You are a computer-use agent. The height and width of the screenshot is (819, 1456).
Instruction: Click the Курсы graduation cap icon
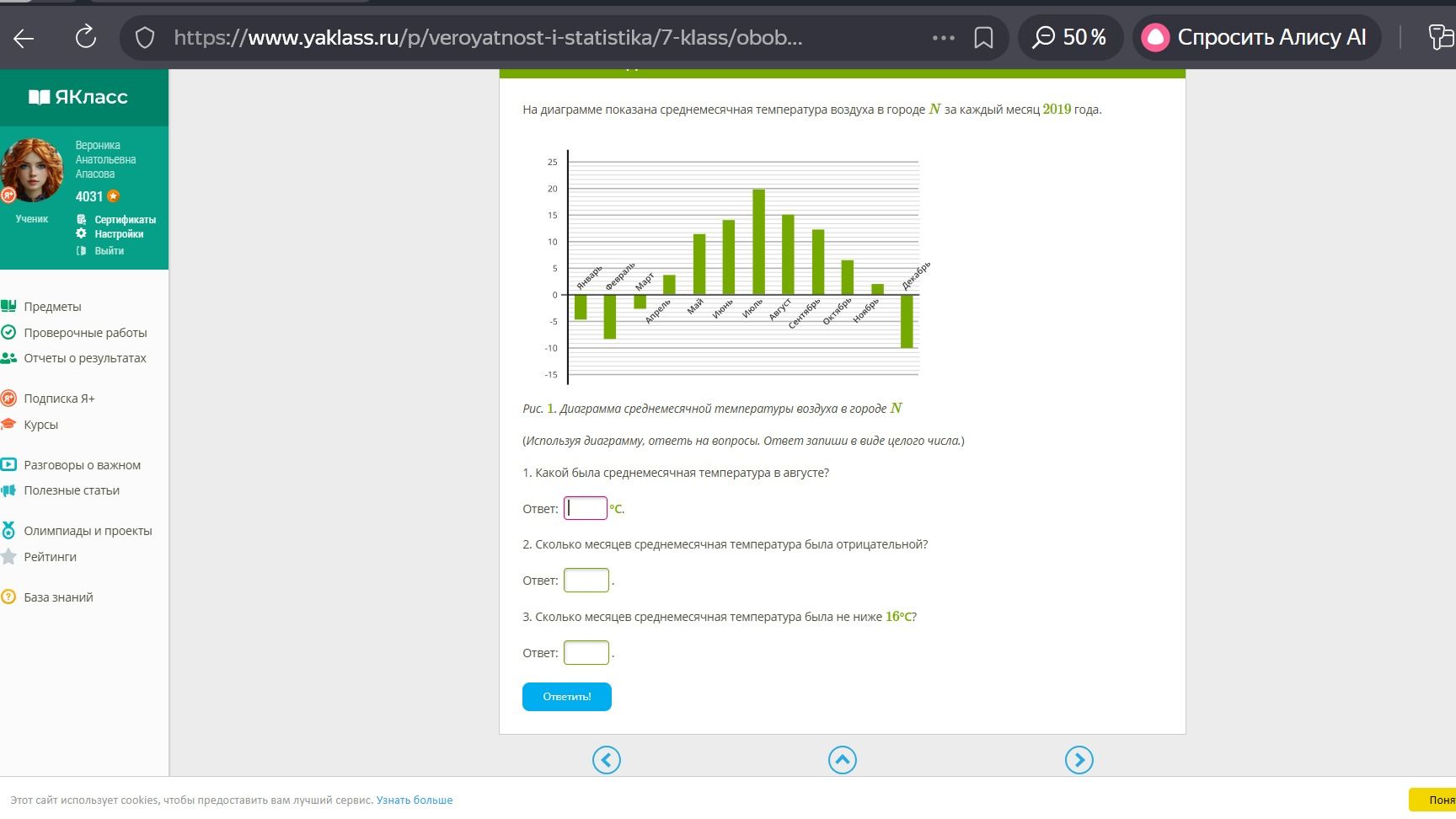[8, 424]
